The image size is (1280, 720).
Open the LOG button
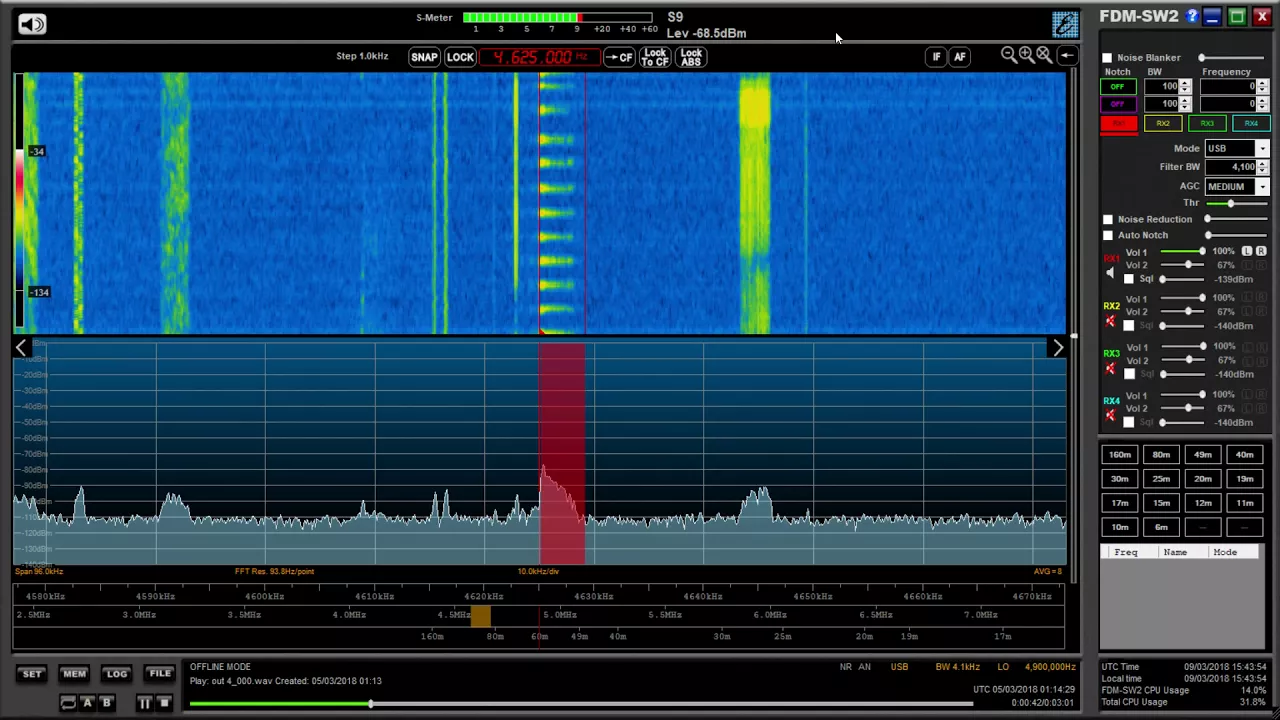(x=117, y=674)
